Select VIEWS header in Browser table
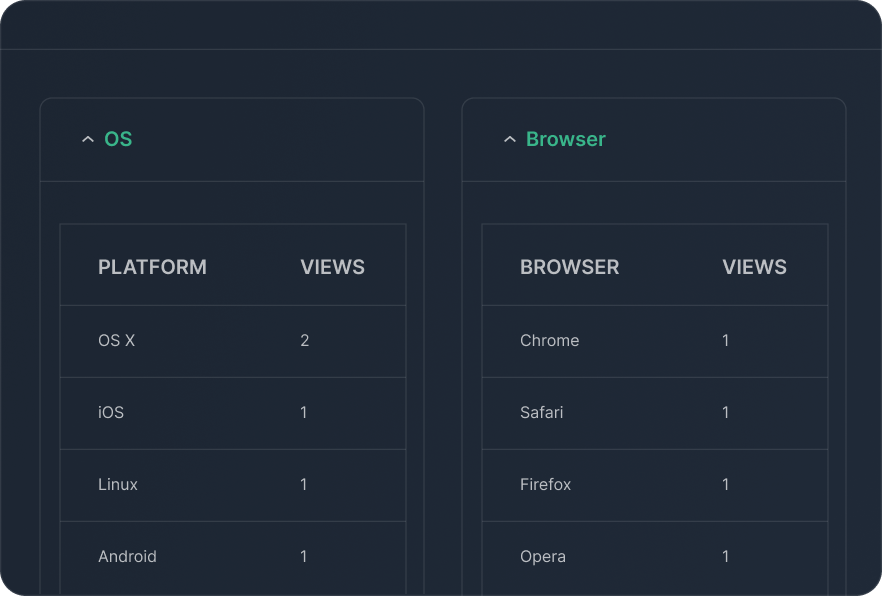 pyautogui.click(x=754, y=267)
